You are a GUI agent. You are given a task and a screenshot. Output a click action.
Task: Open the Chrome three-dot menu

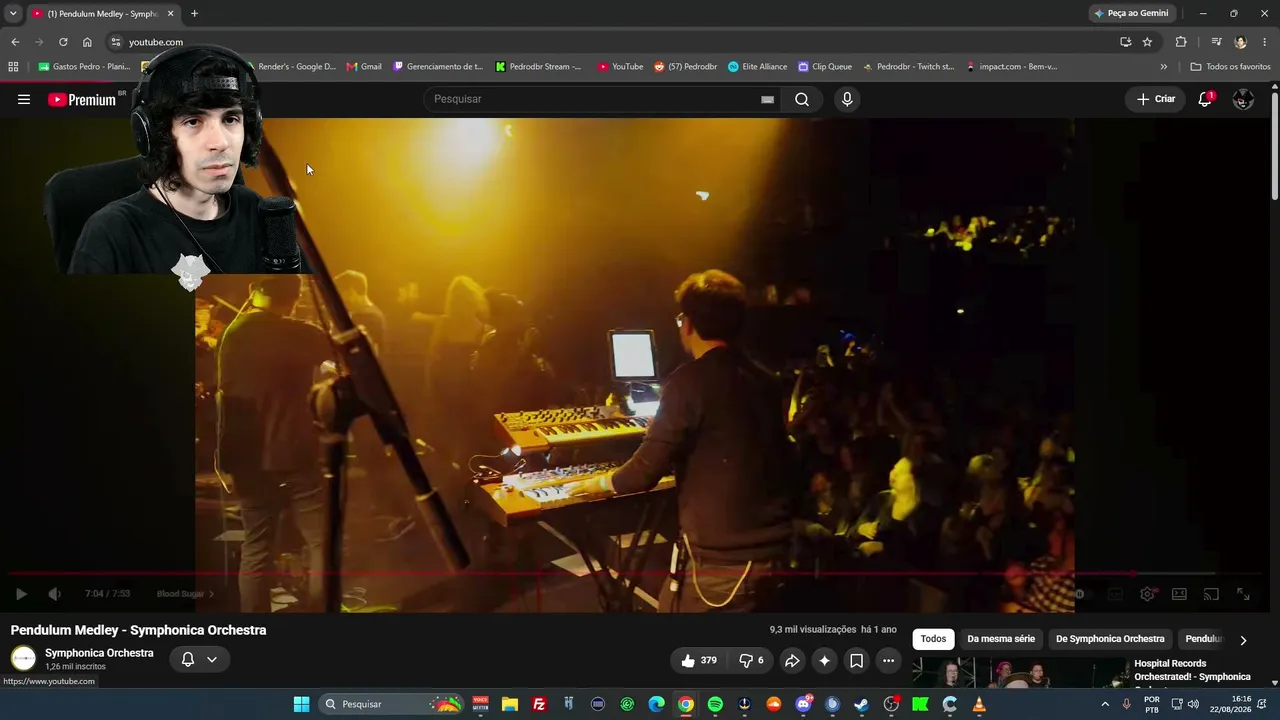pos(1265,42)
